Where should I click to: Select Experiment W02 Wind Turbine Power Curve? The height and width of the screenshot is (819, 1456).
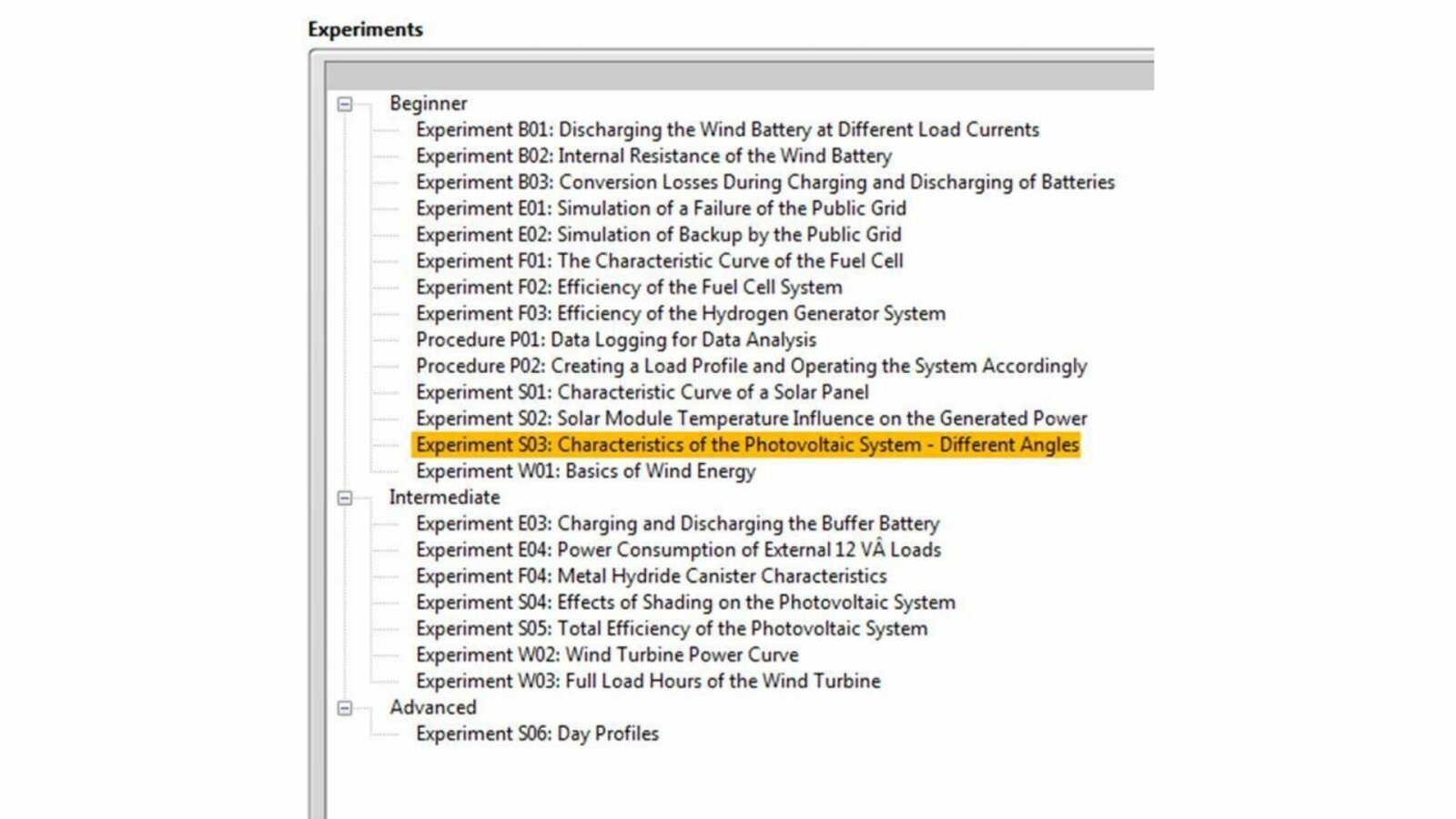pyautogui.click(x=607, y=655)
